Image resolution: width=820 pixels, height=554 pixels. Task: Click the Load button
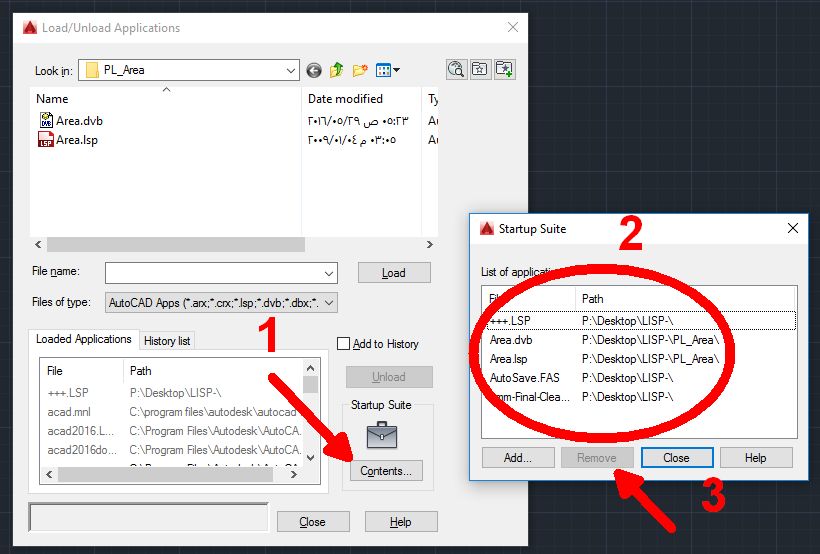pos(394,273)
